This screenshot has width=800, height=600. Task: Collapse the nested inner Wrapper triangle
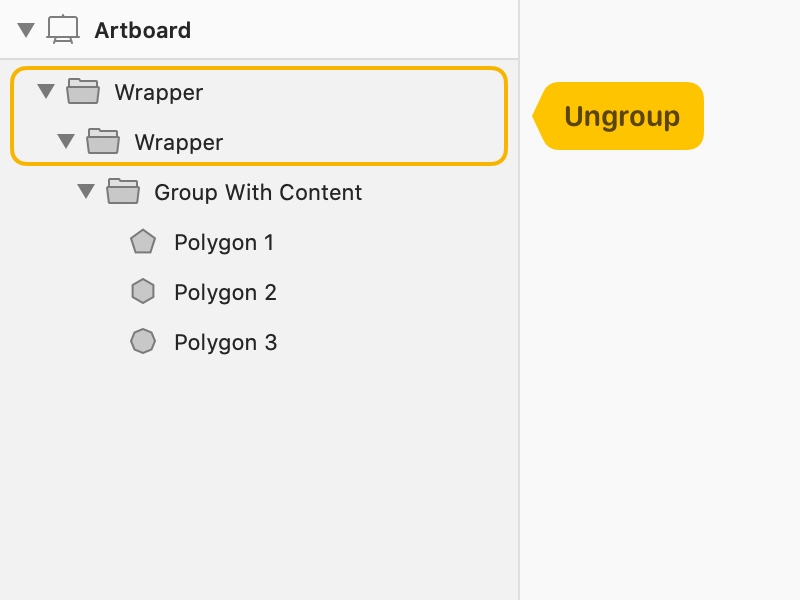pos(66,141)
